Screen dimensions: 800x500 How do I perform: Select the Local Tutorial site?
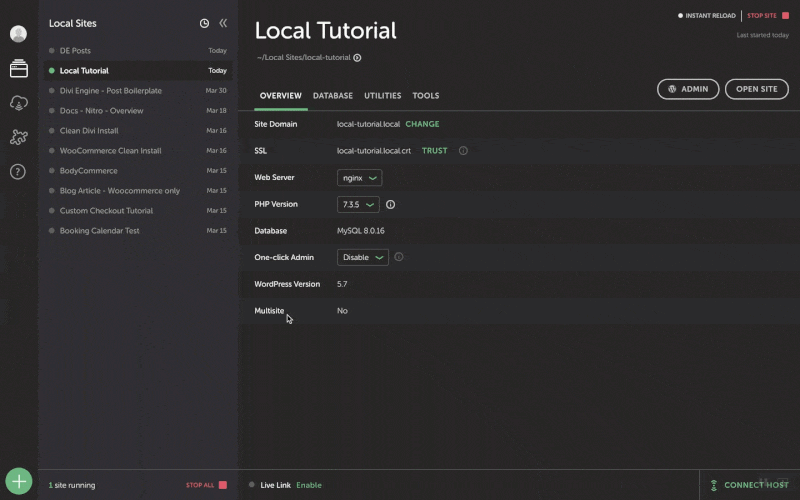[138, 70]
